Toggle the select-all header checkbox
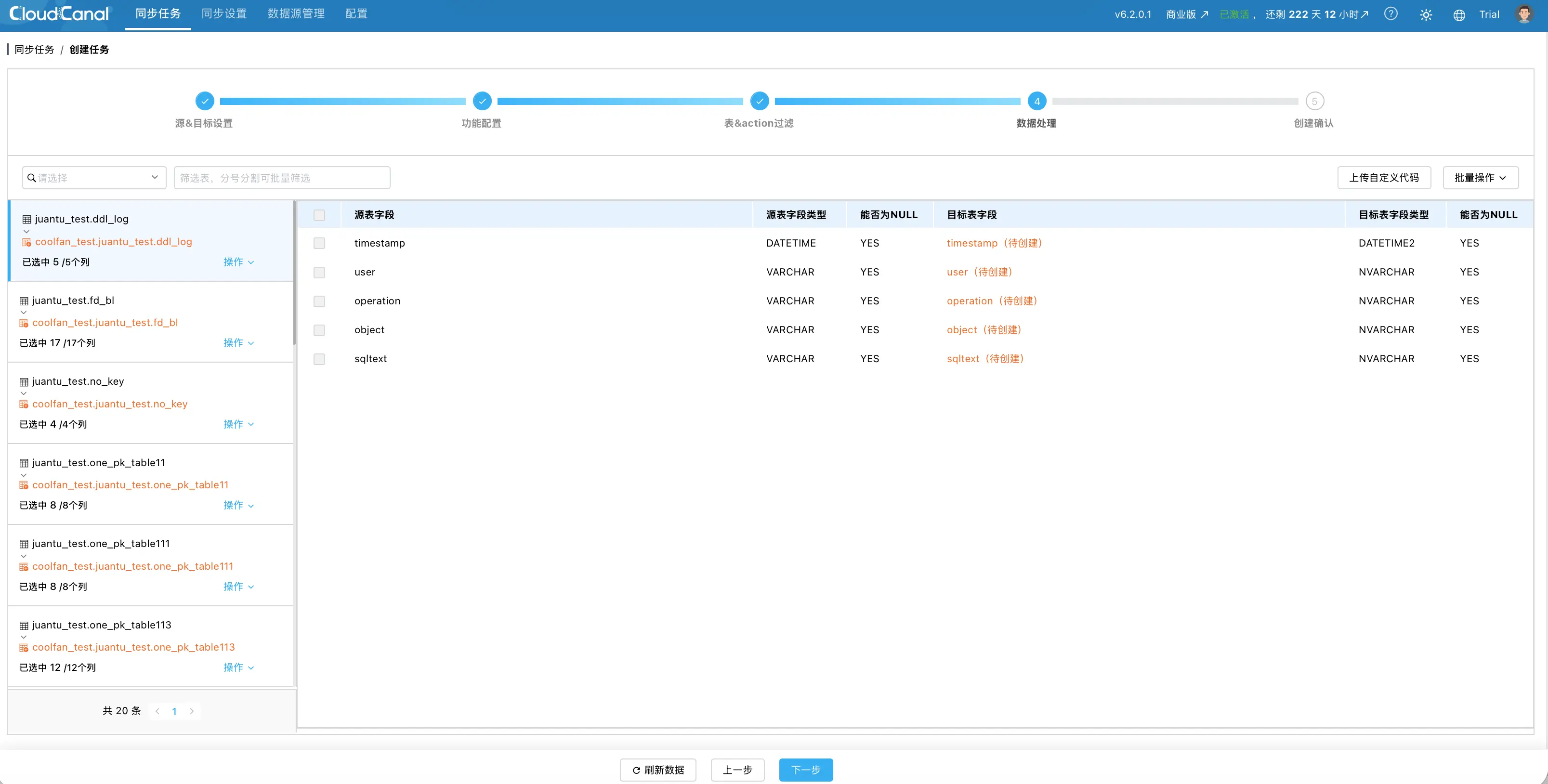Image resolution: width=1548 pixels, height=784 pixels. tap(319, 215)
